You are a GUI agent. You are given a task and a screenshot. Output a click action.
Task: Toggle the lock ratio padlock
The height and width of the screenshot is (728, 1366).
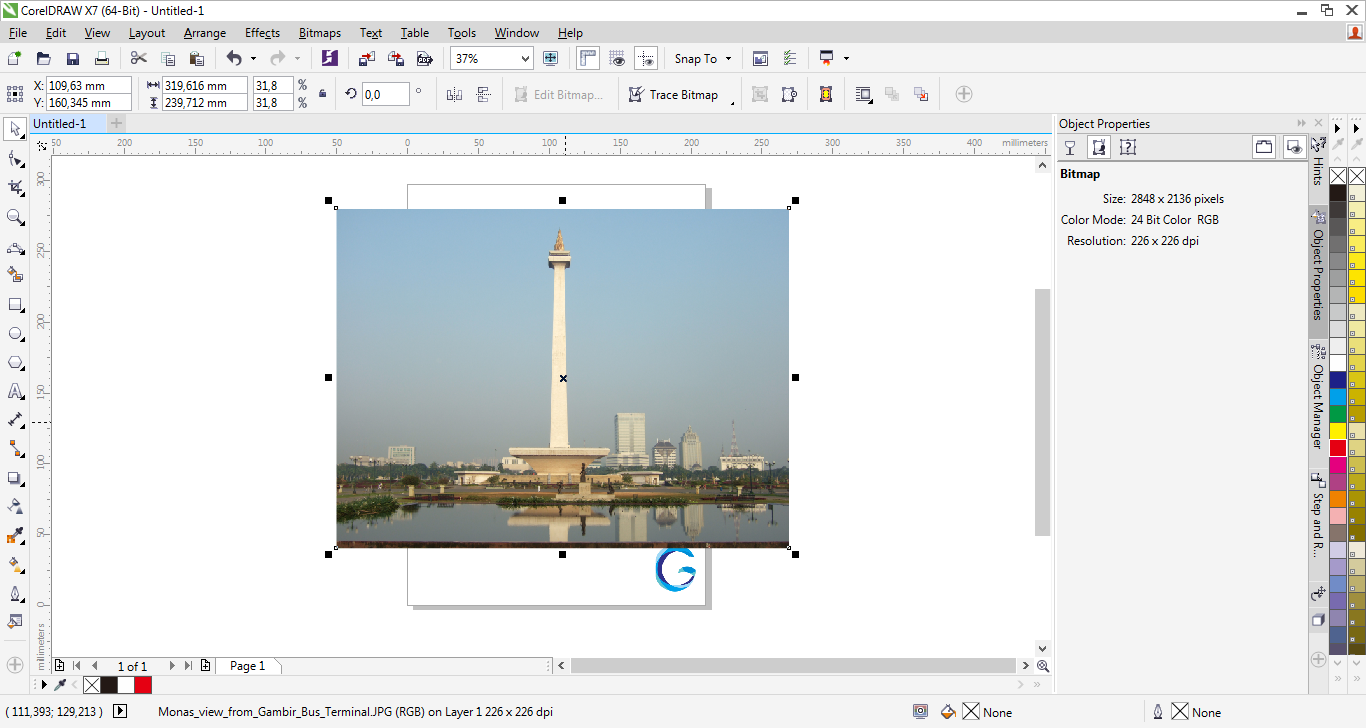[x=322, y=94]
